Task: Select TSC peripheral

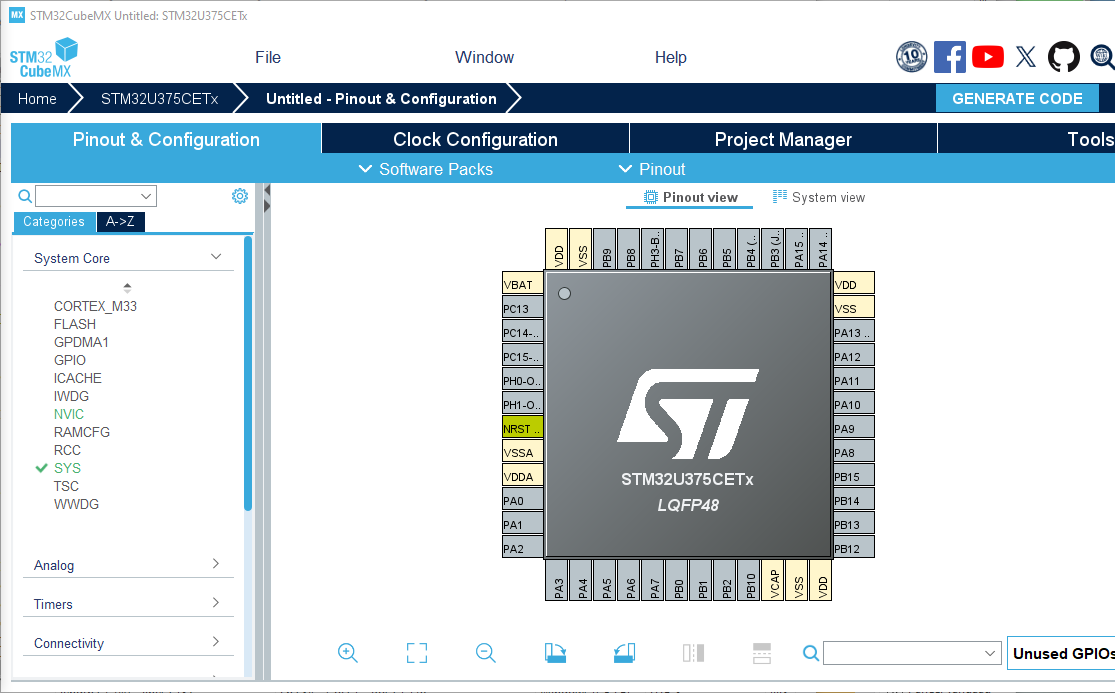Action: click(66, 486)
